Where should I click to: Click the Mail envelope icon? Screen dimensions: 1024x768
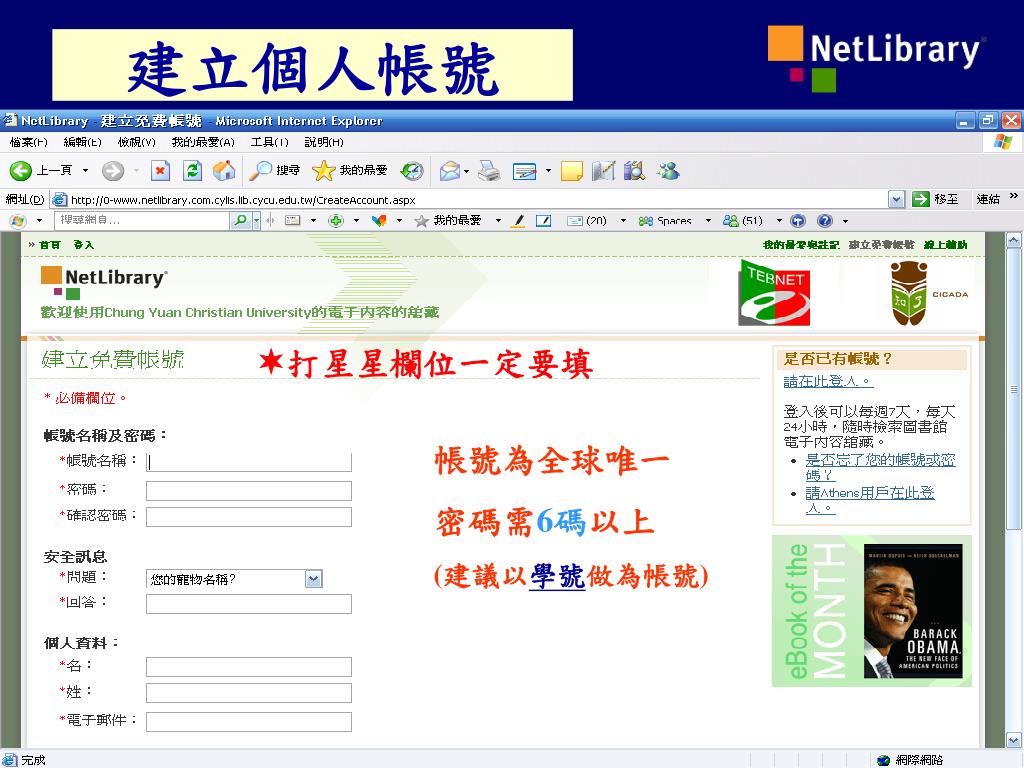[x=450, y=171]
